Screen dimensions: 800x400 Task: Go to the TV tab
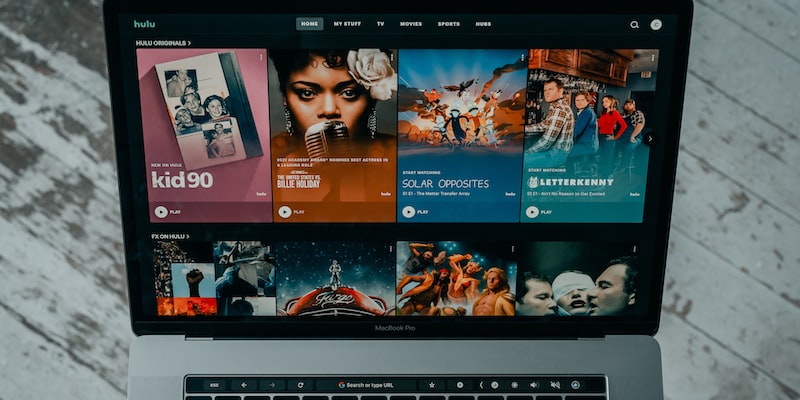[x=381, y=24]
